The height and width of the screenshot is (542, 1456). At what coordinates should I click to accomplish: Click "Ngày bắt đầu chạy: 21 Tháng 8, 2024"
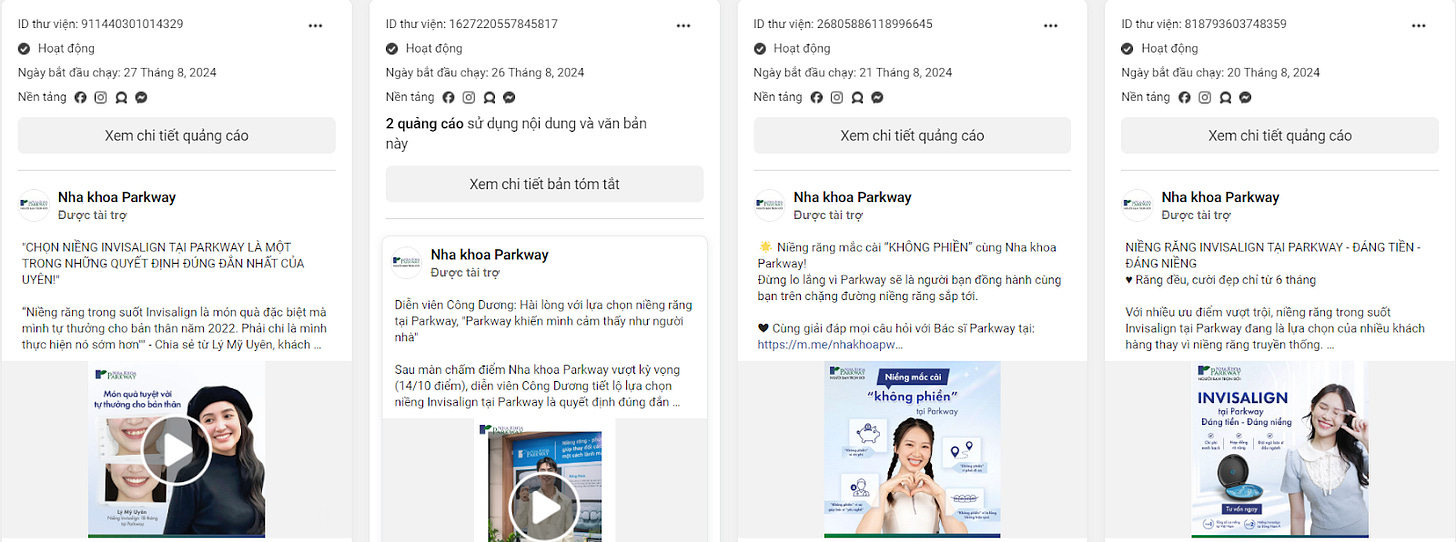(853, 73)
